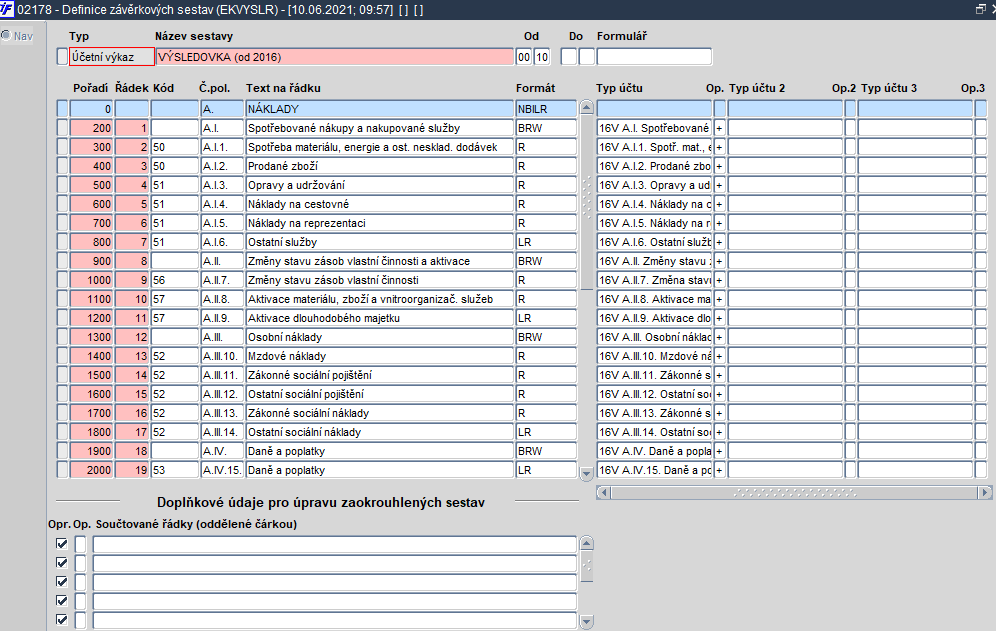Toggle the fourth Opr. checkbox in the bottom list
The width and height of the screenshot is (996, 631).
click(62, 601)
